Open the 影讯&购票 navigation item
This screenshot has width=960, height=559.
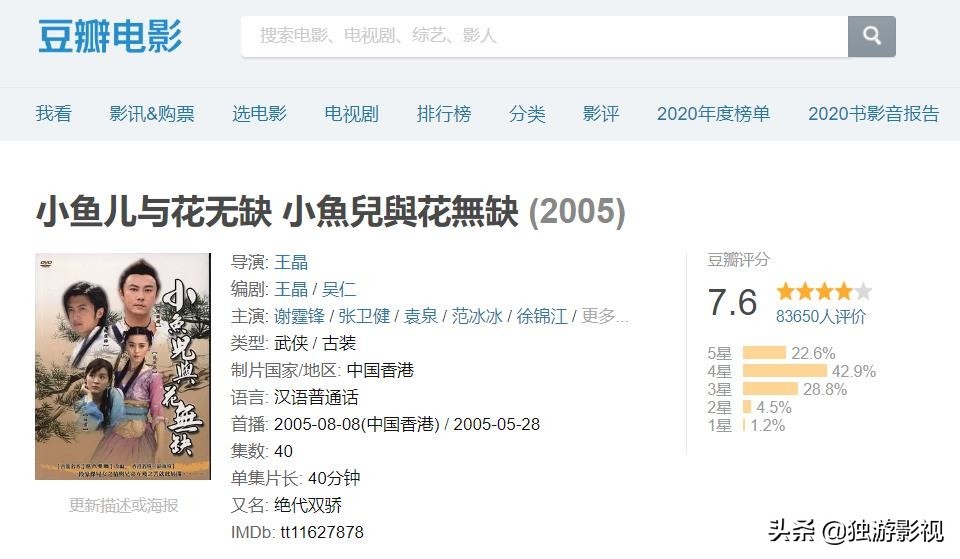point(152,114)
